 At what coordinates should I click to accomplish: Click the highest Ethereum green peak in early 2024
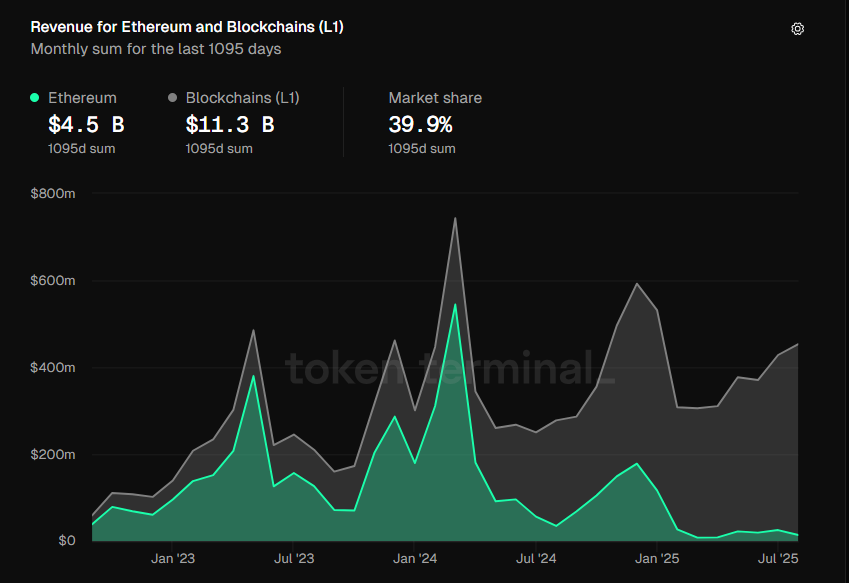pos(455,304)
